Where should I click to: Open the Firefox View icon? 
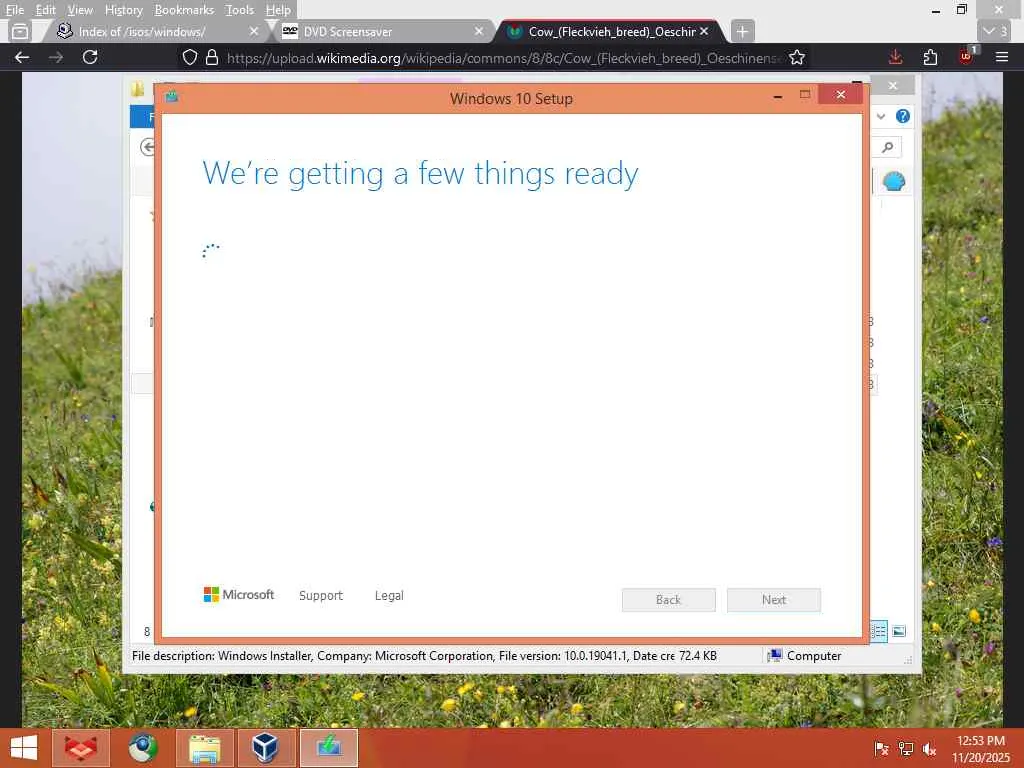click(20, 31)
